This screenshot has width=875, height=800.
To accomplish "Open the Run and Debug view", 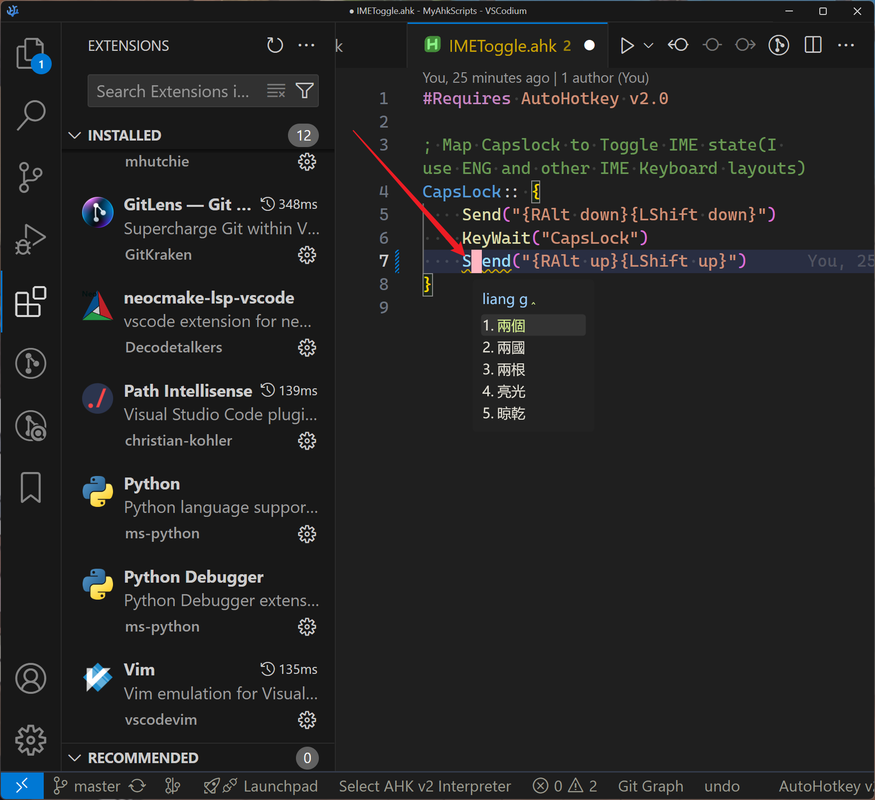I will 31,240.
